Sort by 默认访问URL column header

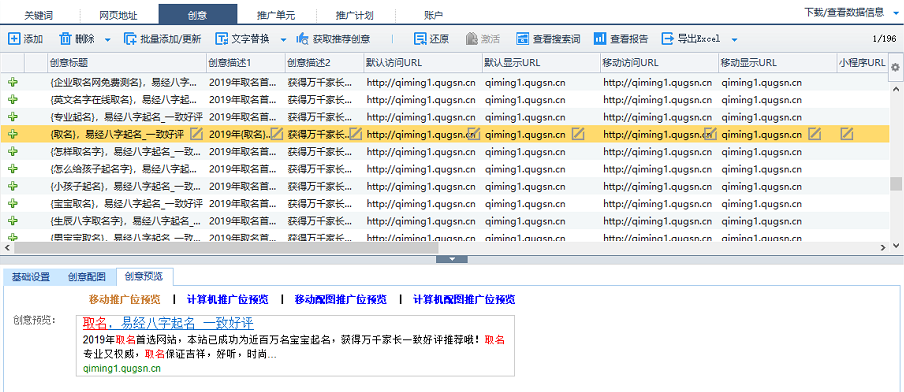point(423,62)
